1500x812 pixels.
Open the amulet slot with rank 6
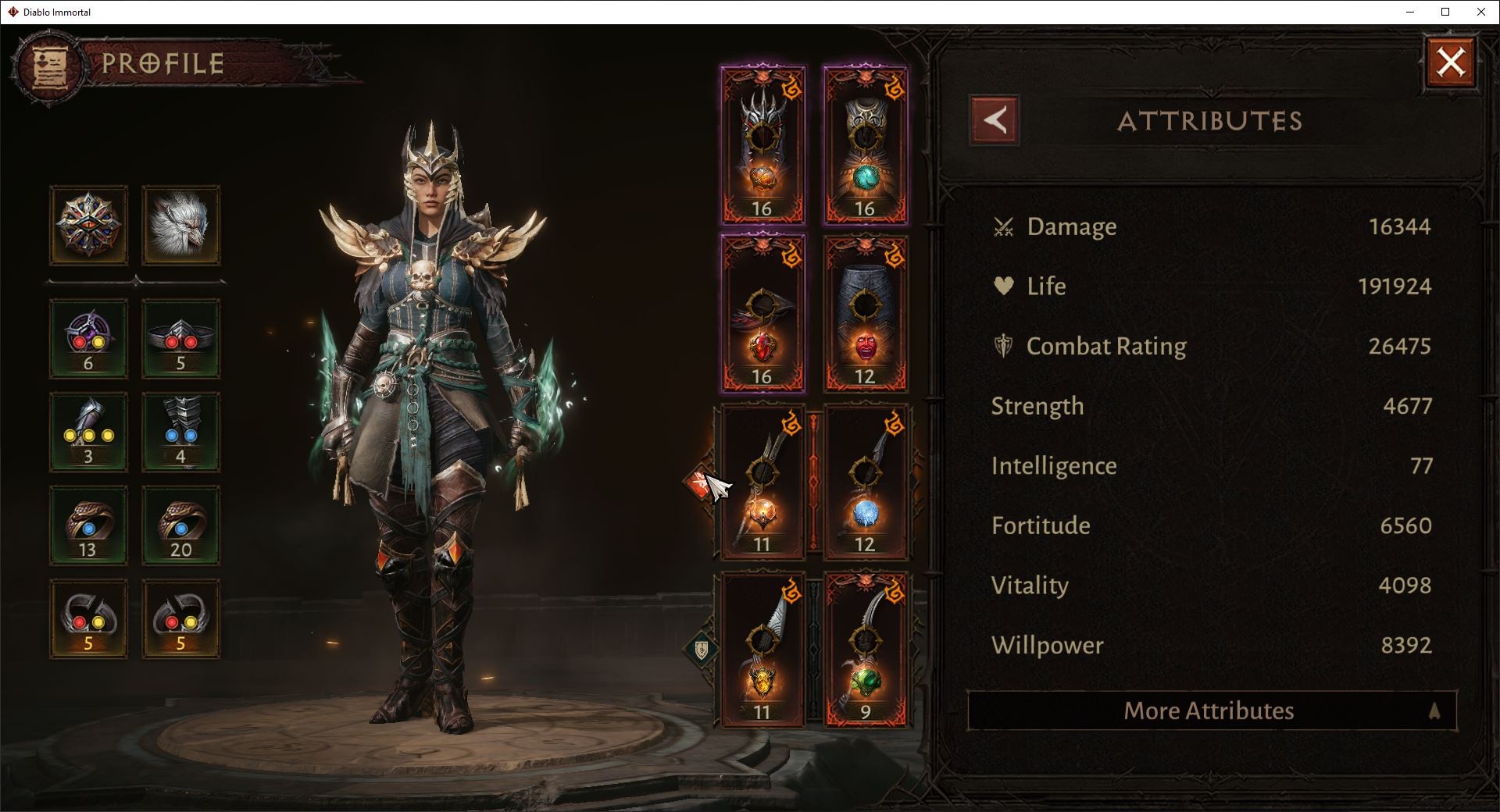point(88,339)
